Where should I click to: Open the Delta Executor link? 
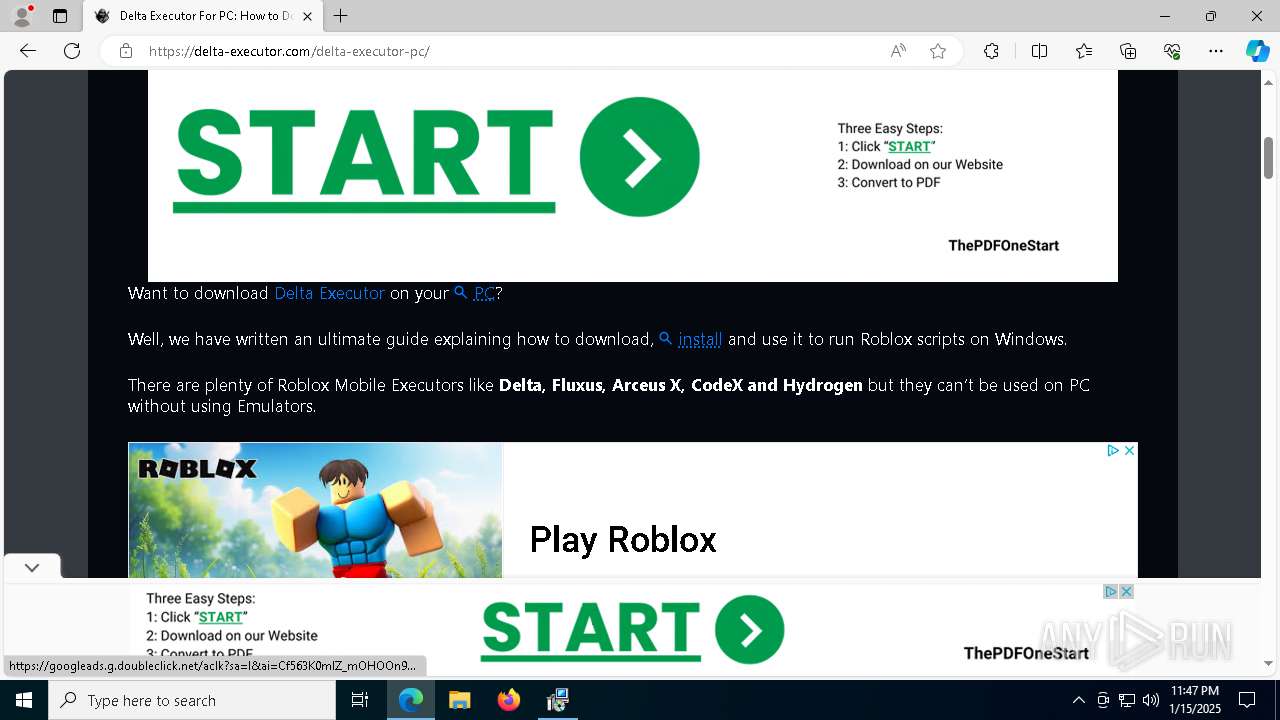coord(329,293)
